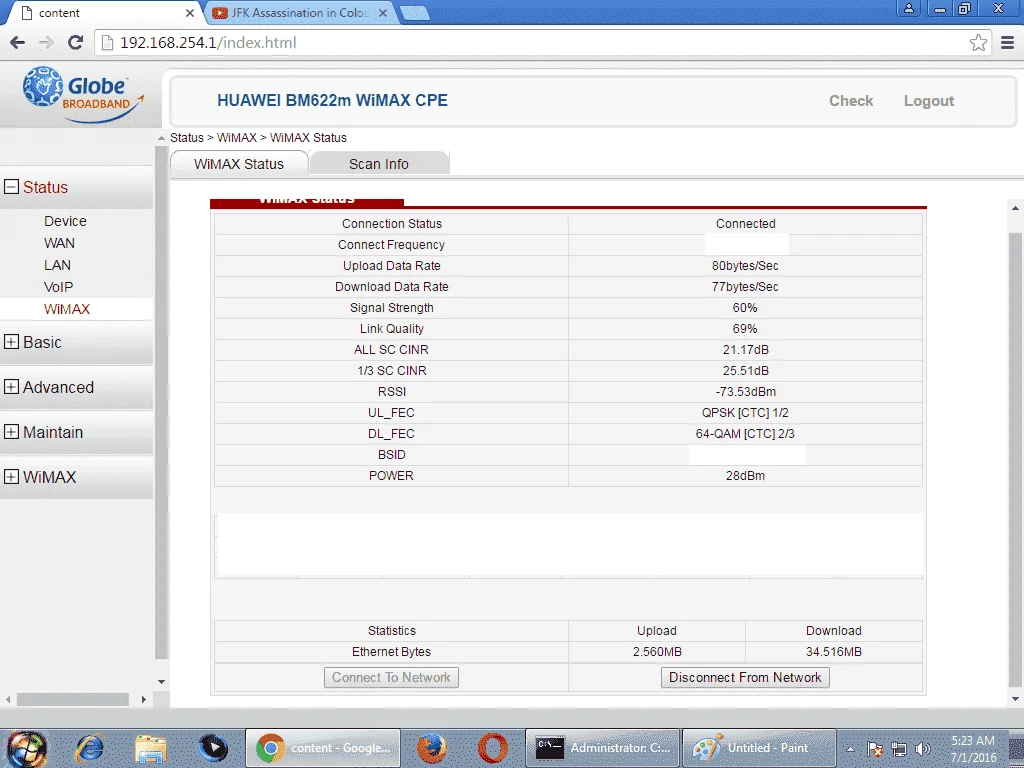Click the 2.560MB upload statistic

657,652
